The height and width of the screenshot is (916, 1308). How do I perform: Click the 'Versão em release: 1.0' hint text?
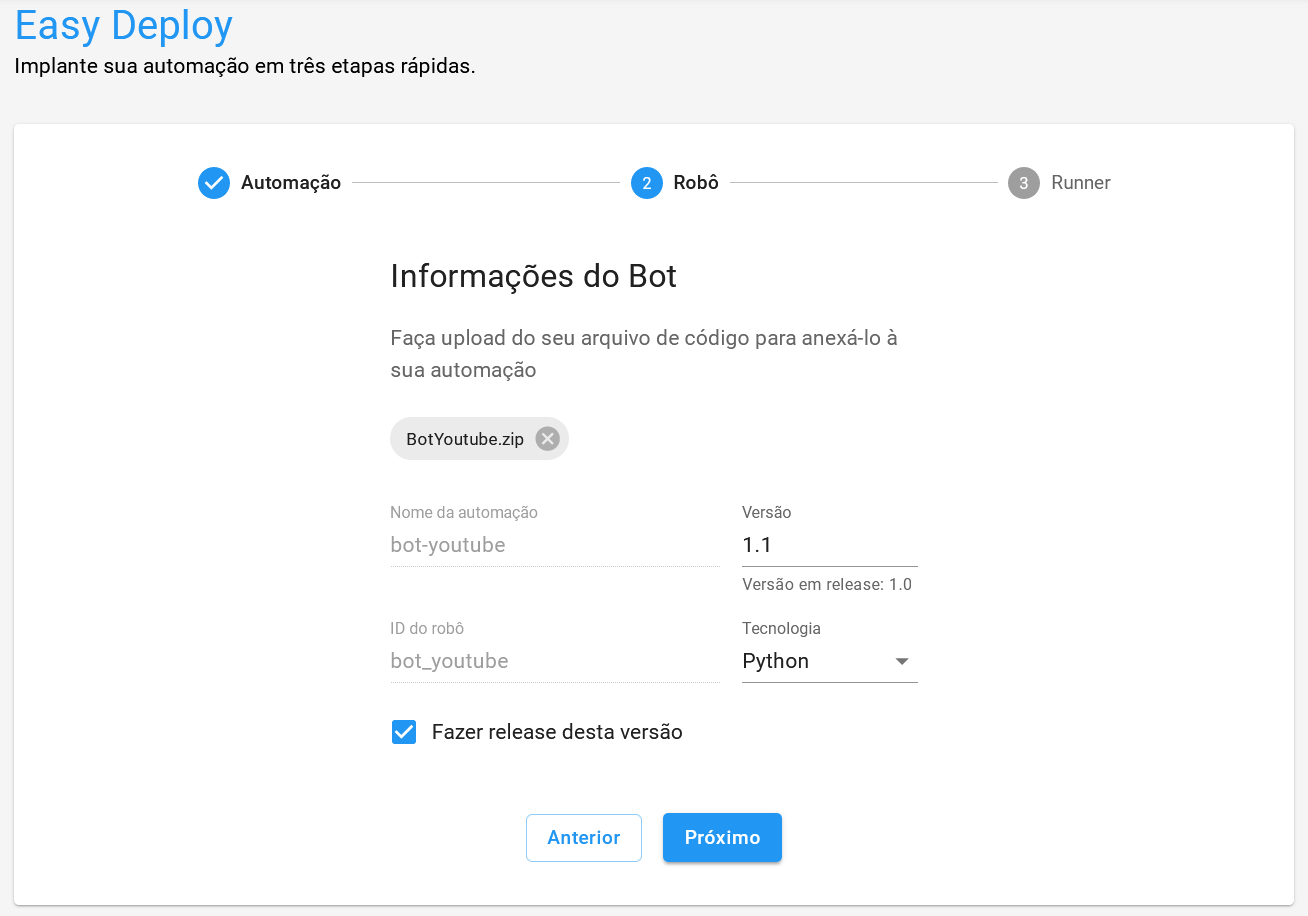point(827,585)
